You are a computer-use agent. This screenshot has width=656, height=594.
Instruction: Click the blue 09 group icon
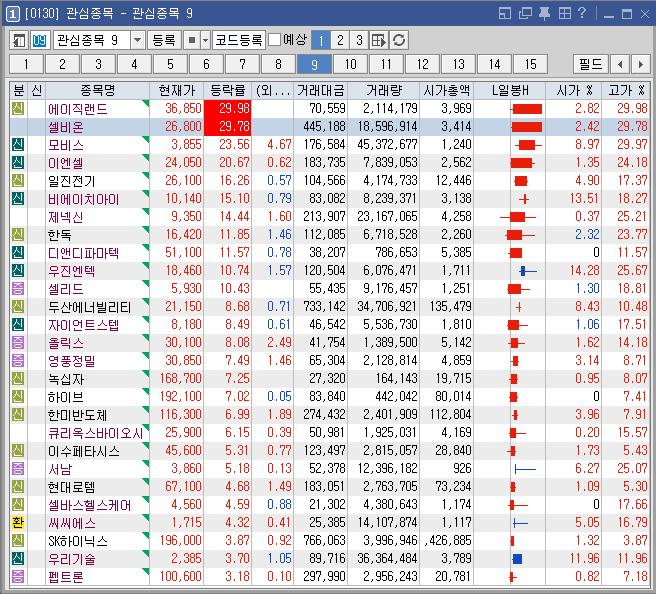[39, 41]
